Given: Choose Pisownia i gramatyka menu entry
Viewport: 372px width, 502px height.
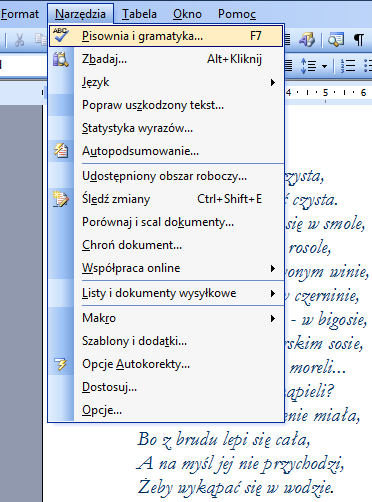Looking at the screenshot, I should pos(166,36).
